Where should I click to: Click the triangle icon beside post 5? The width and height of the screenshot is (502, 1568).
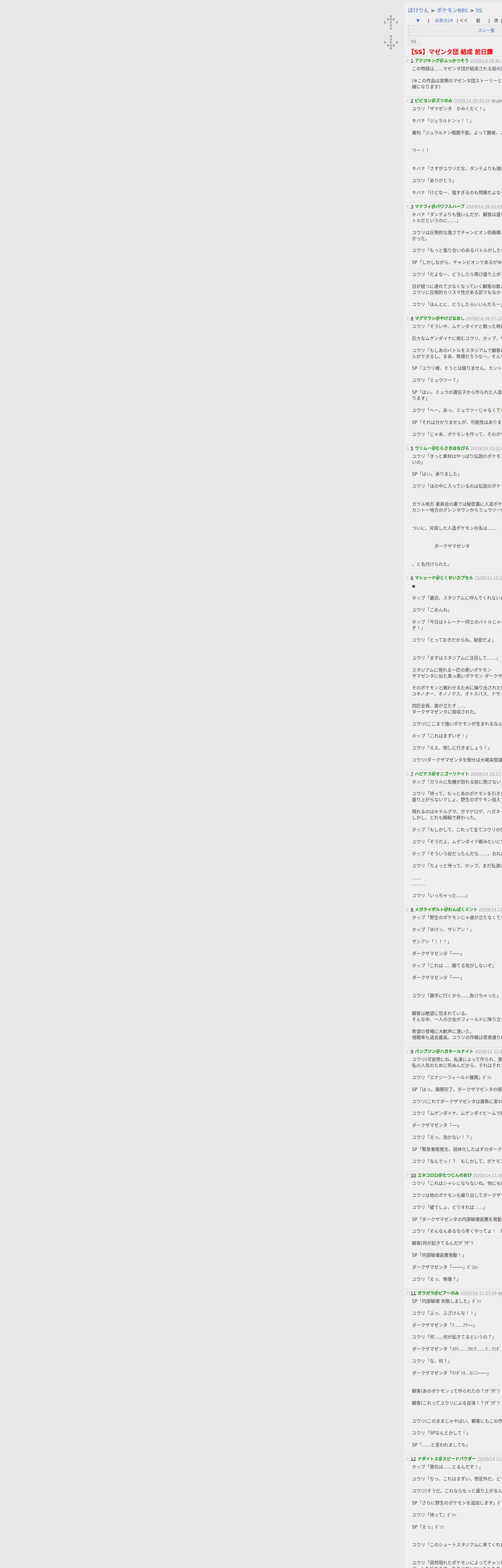[x=408, y=449]
